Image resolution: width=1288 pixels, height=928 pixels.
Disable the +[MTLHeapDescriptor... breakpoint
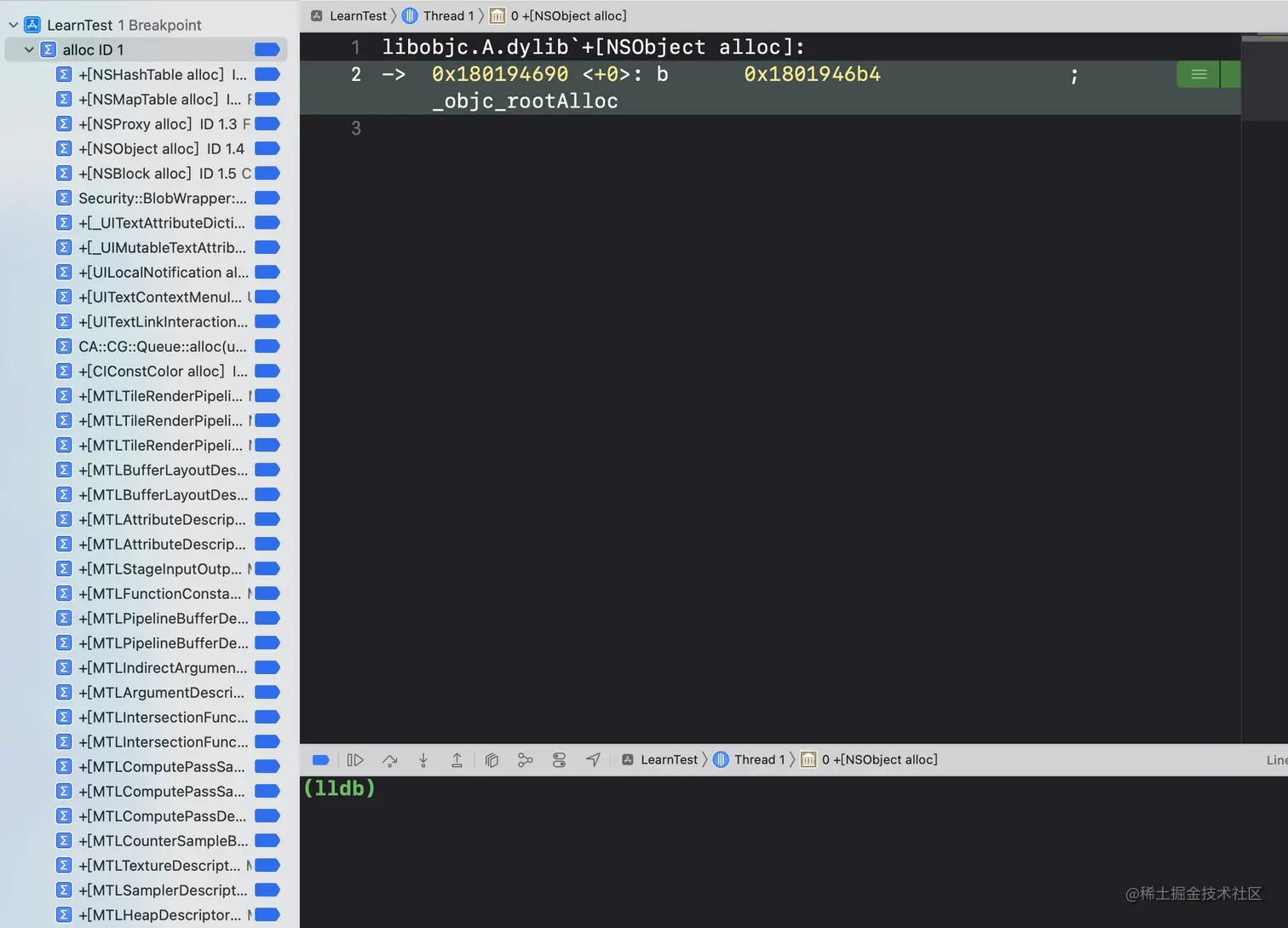pyautogui.click(x=267, y=914)
